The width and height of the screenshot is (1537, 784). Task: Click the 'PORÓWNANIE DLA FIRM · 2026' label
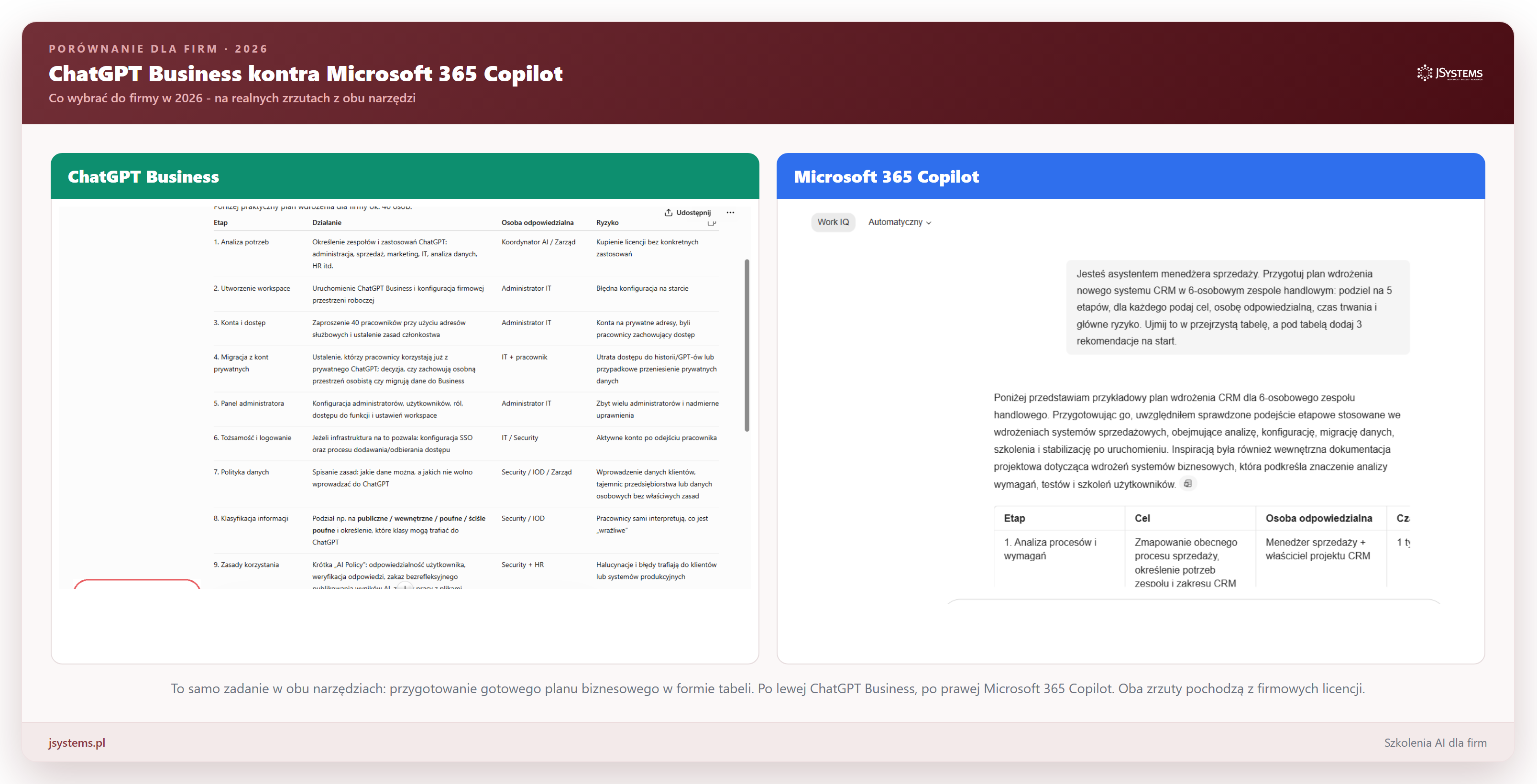click(x=159, y=49)
